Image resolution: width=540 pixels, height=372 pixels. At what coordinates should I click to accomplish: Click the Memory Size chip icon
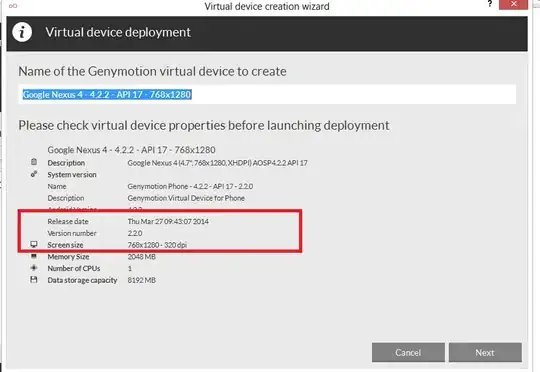pos(34,256)
